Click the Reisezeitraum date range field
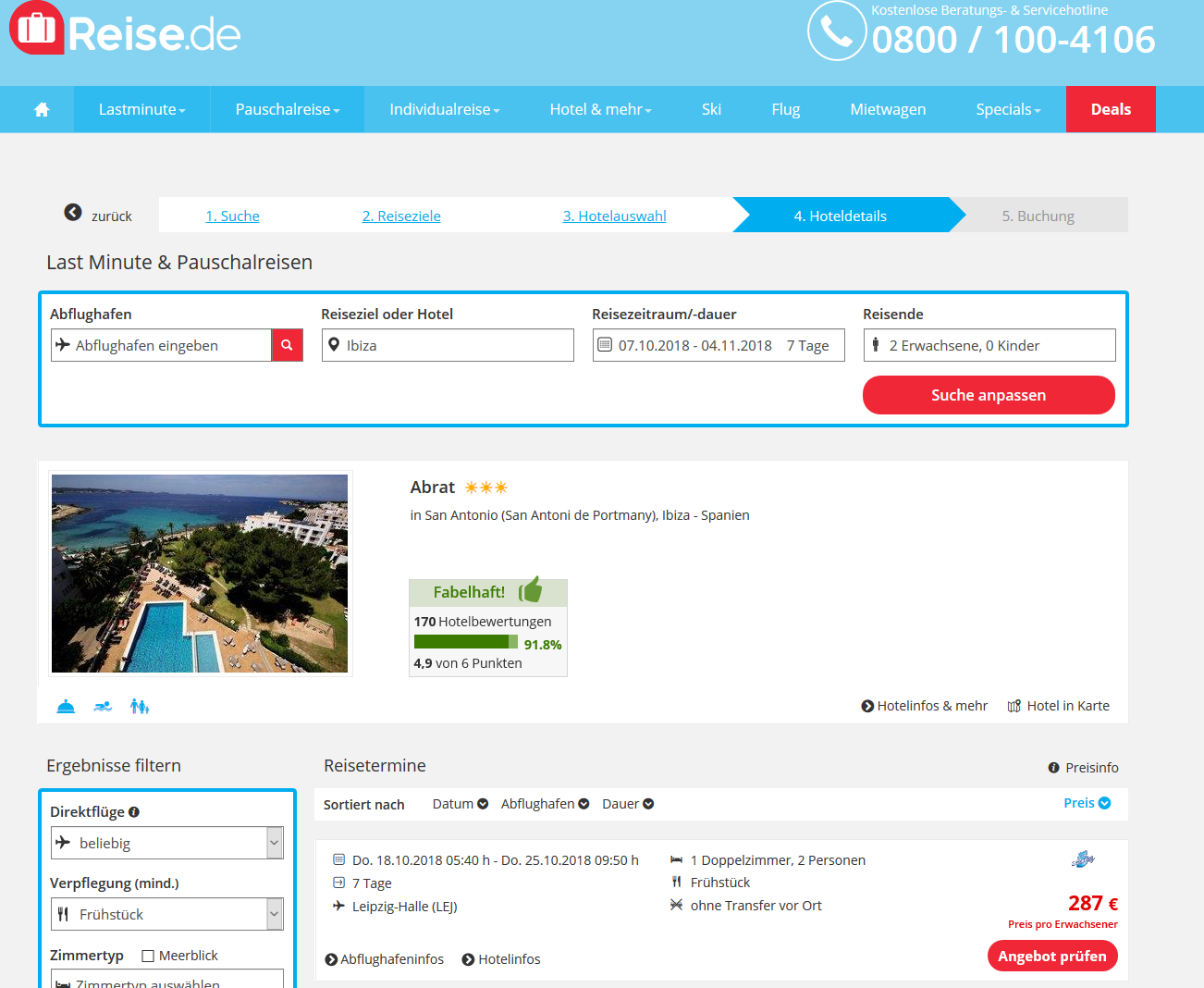 [x=719, y=345]
